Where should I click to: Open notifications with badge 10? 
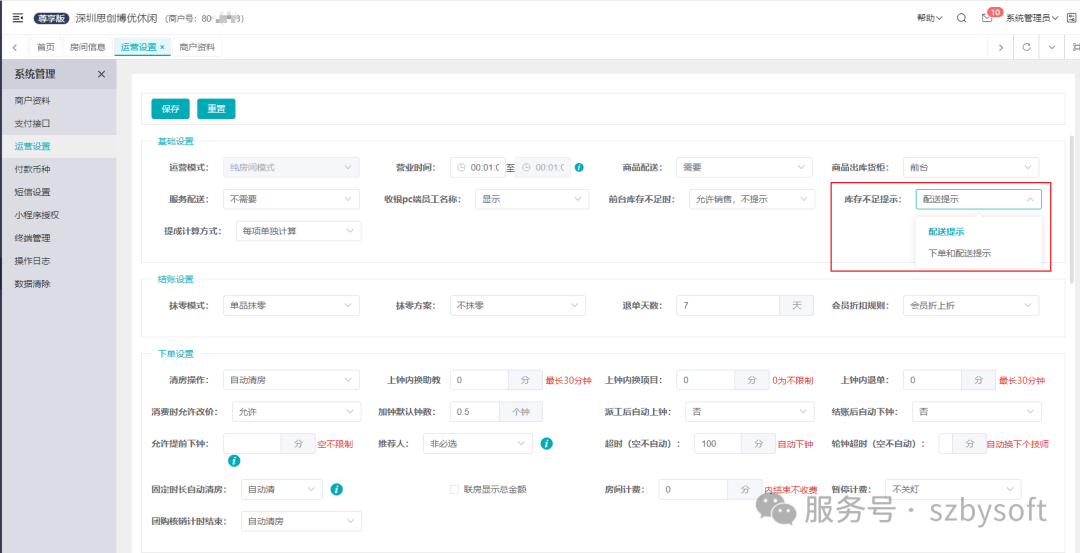pos(987,18)
